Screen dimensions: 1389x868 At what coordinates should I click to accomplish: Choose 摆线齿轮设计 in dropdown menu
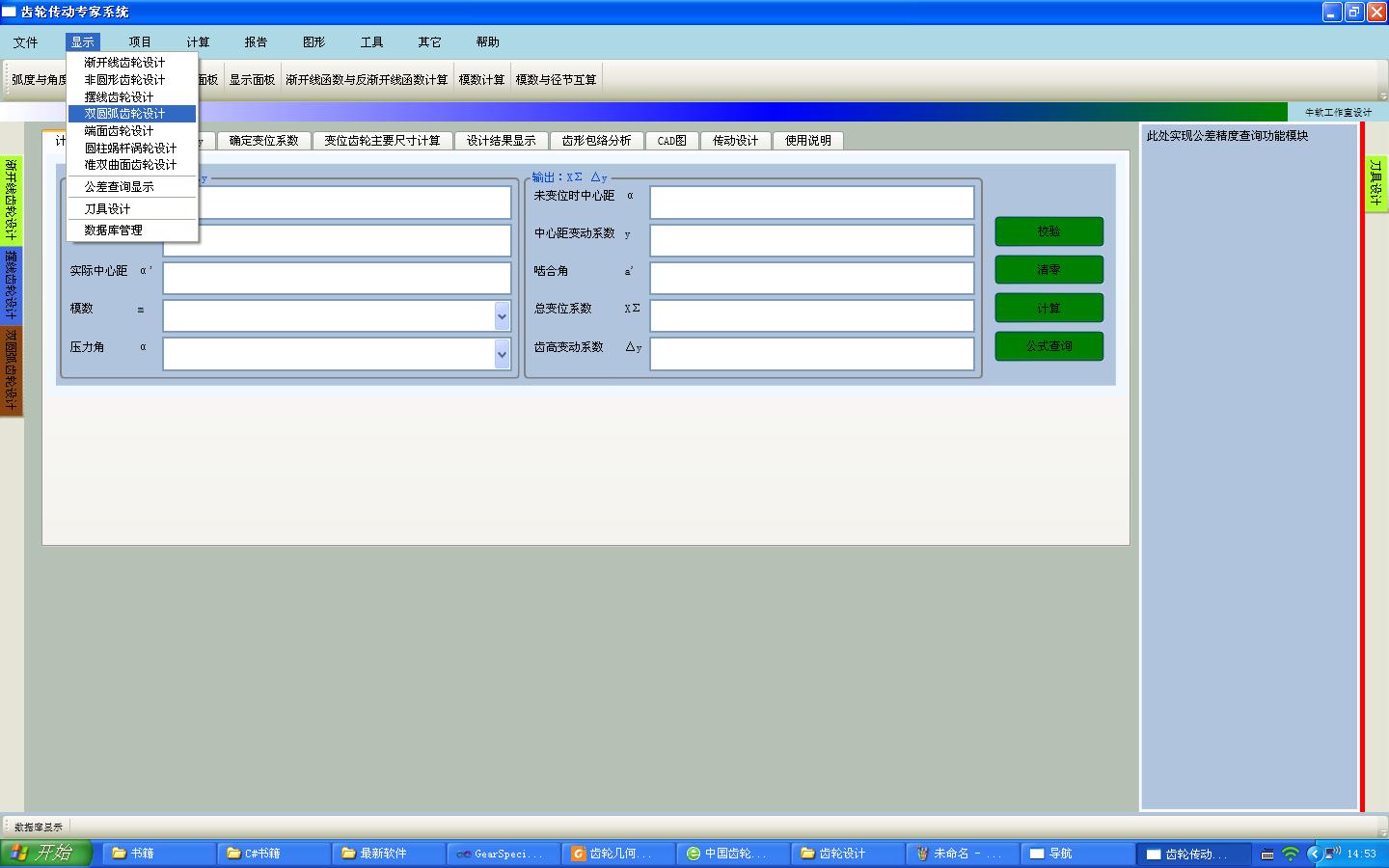132,96
